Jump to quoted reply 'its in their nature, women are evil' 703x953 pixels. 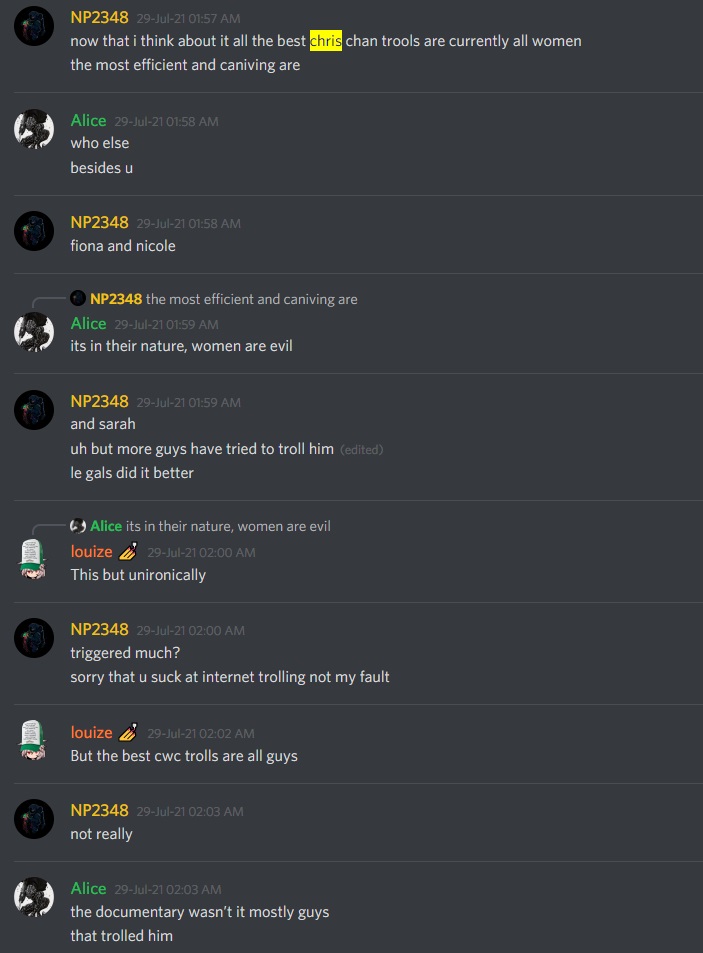pos(228,526)
